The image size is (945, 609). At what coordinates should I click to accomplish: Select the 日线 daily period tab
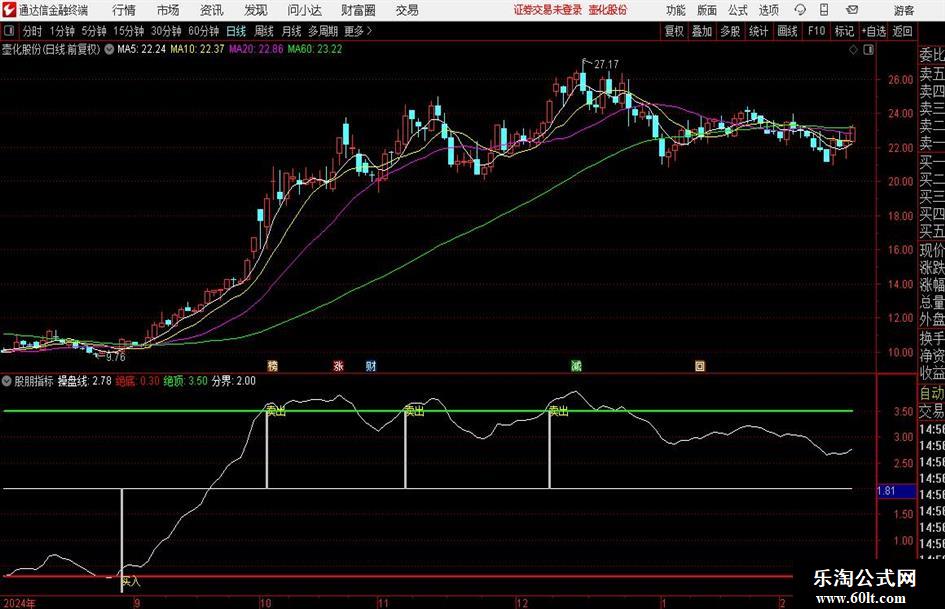click(236, 31)
